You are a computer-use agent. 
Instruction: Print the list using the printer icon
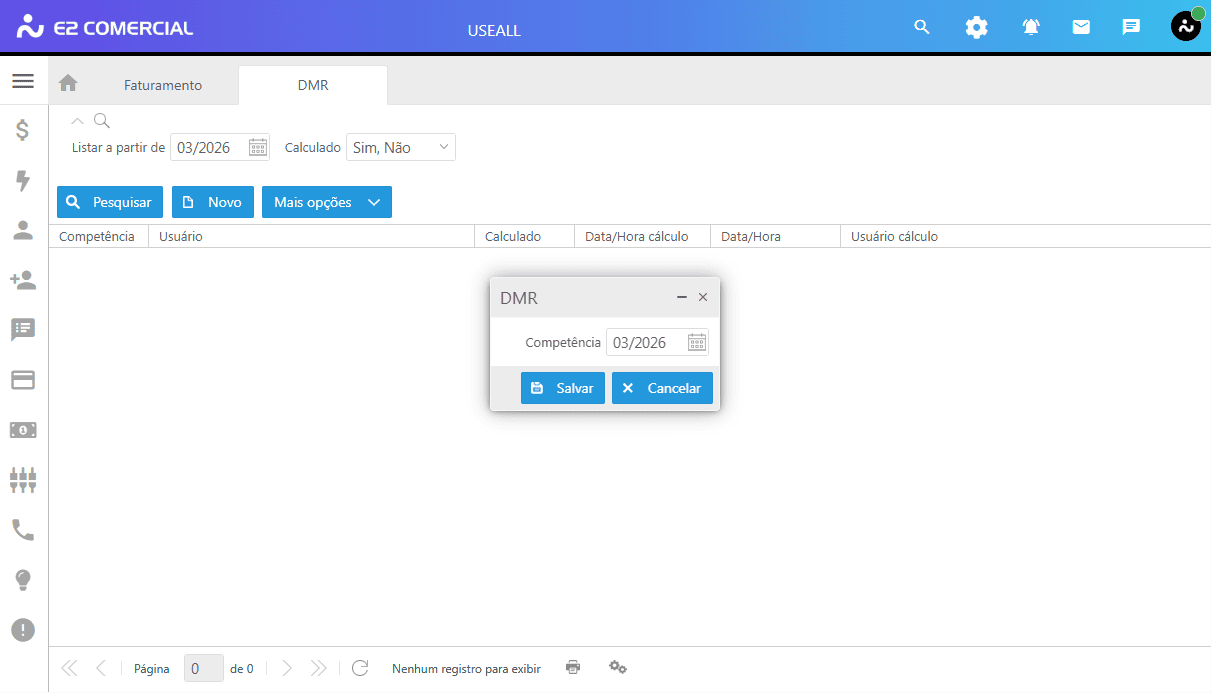coord(573,667)
